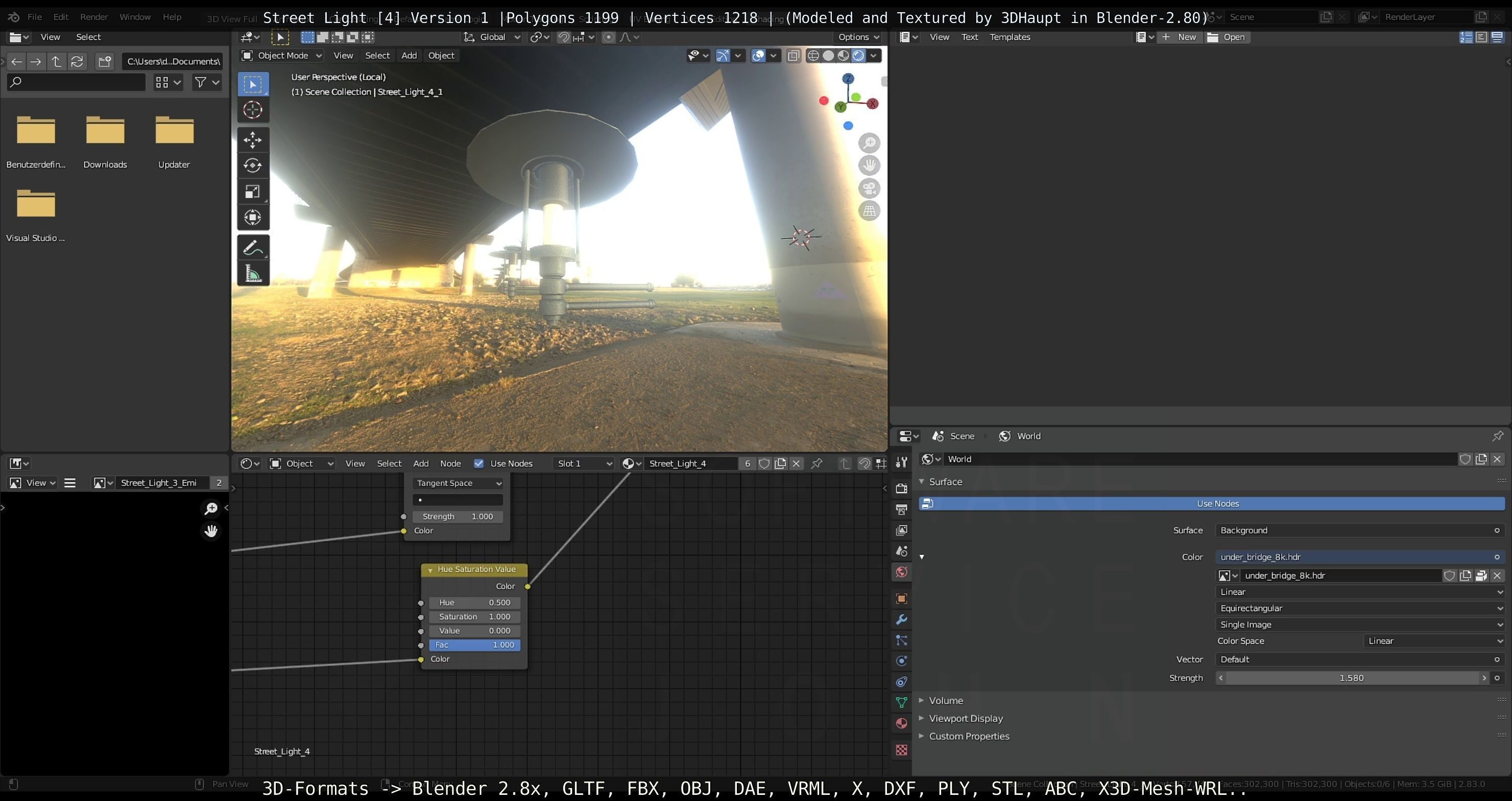Open the Templates menu in text editor

click(x=1010, y=37)
